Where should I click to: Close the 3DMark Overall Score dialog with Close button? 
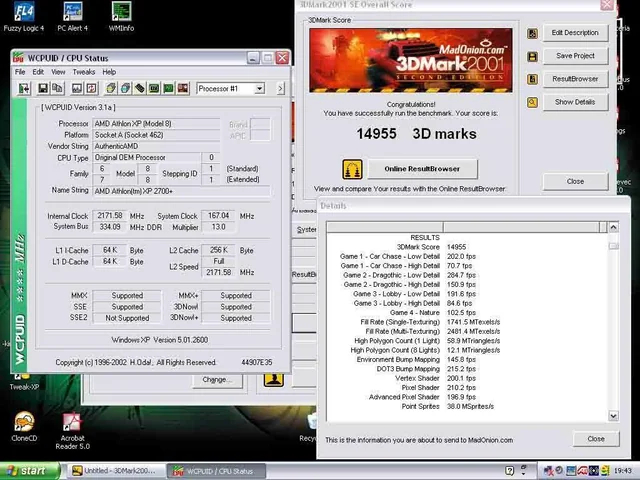pos(575,181)
